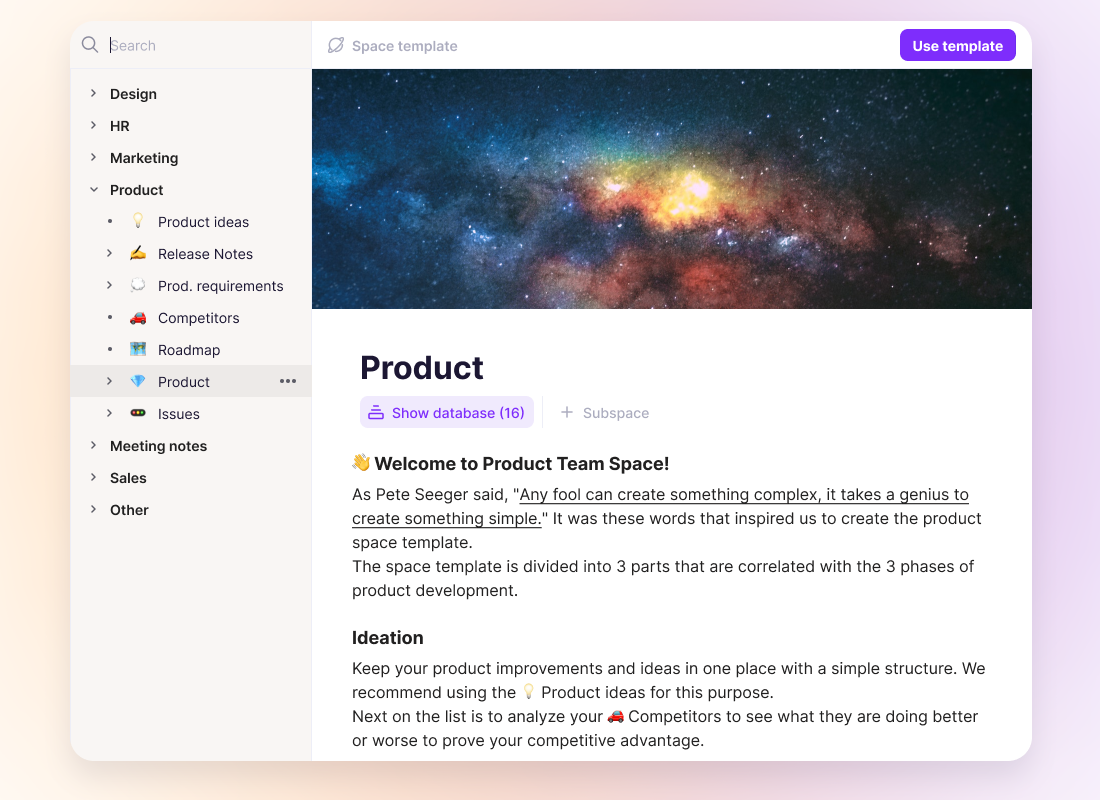The height and width of the screenshot is (800, 1100).
Task: Add a new Subspace
Action: (605, 413)
